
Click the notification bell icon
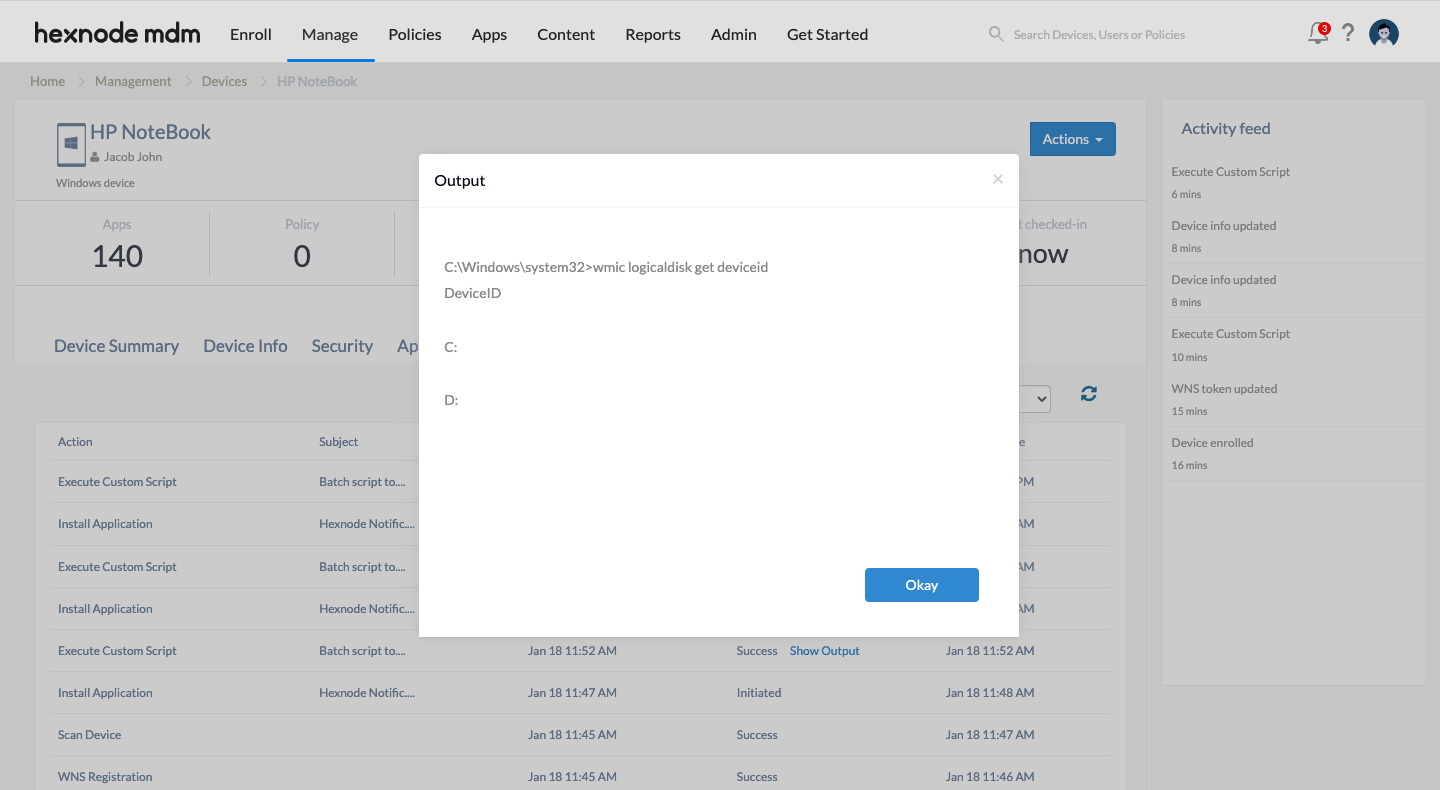[x=1319, y=33]
